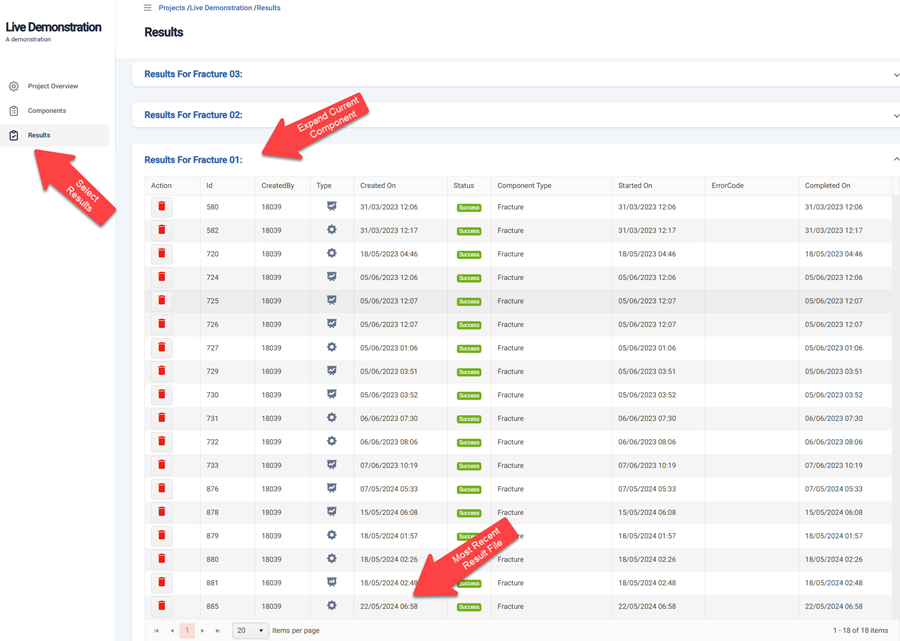Go to page 1 in pagination

187,631
